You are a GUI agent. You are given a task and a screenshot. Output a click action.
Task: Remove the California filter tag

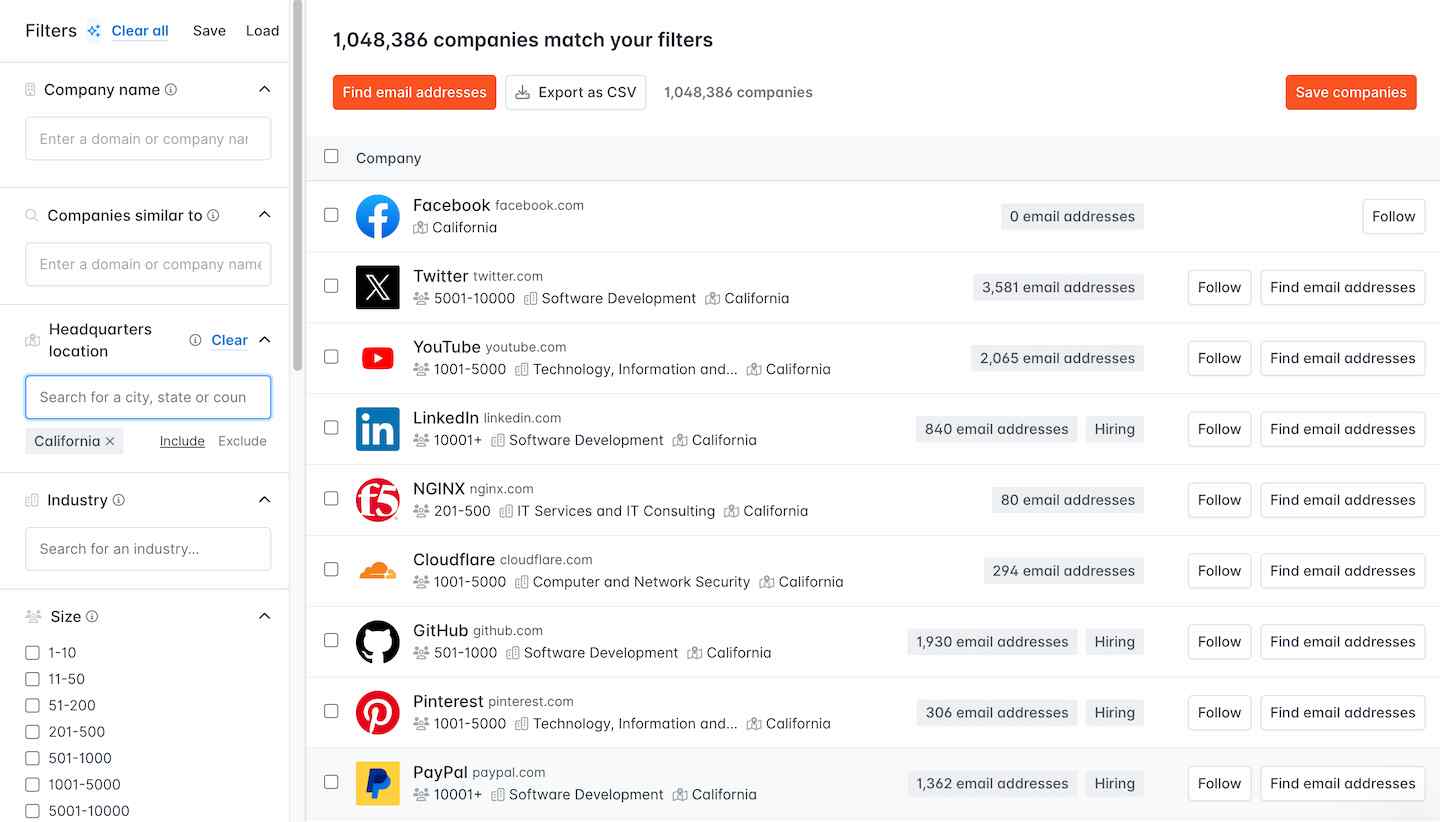click(x=110, y=441)
